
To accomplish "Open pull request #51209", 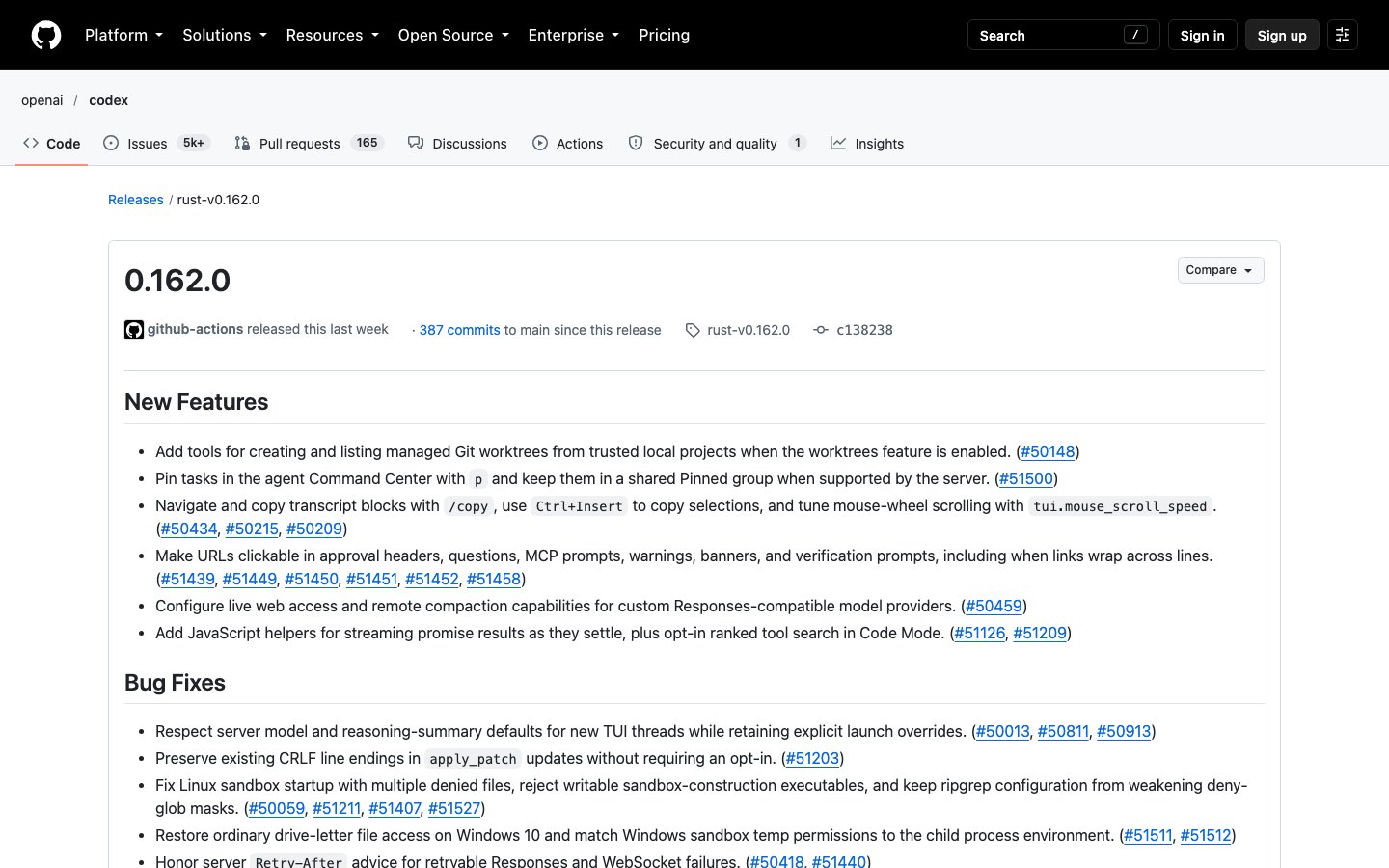I will [x=1040, y=633].
